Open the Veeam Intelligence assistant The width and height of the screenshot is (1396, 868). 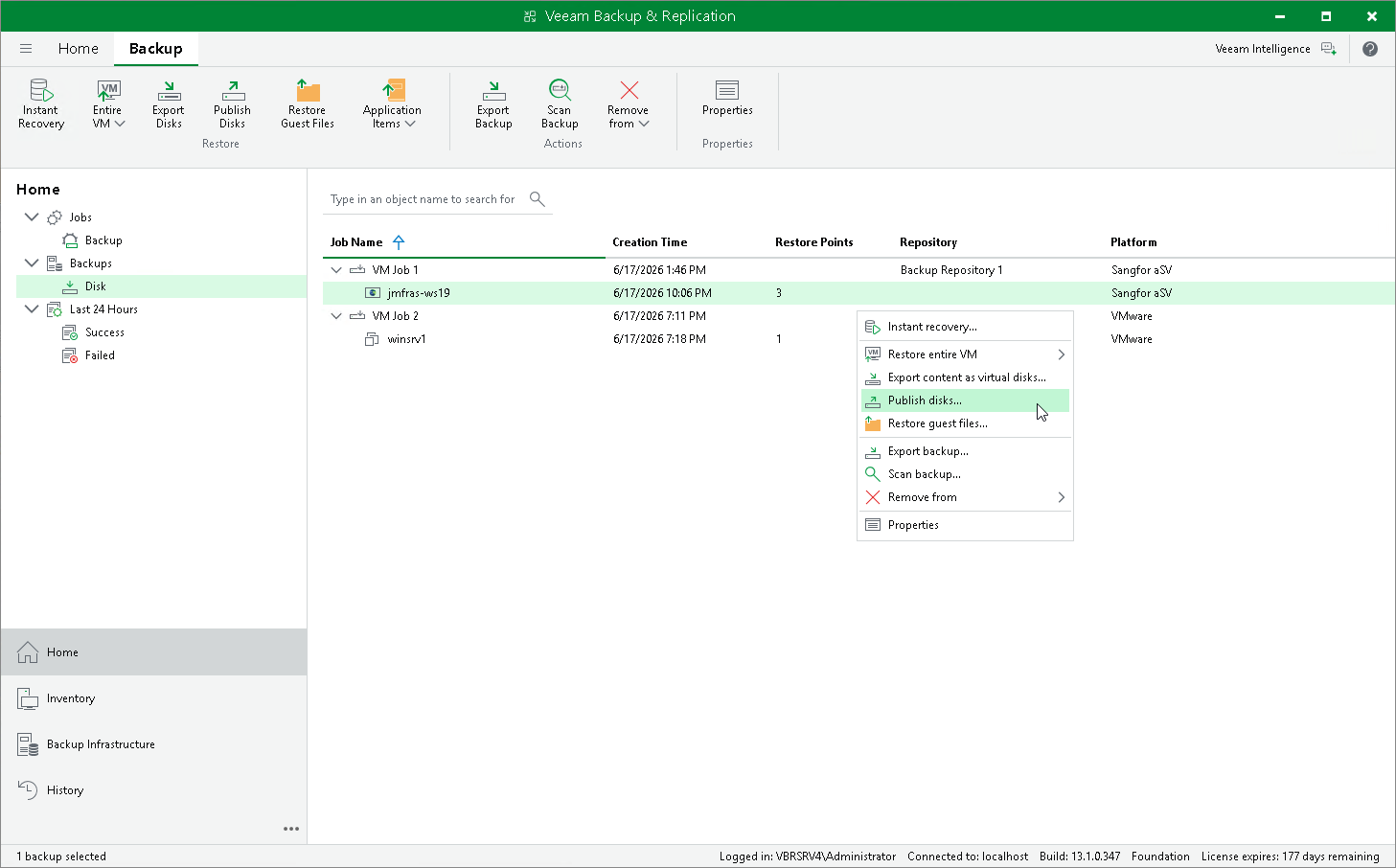[1275, 49]
